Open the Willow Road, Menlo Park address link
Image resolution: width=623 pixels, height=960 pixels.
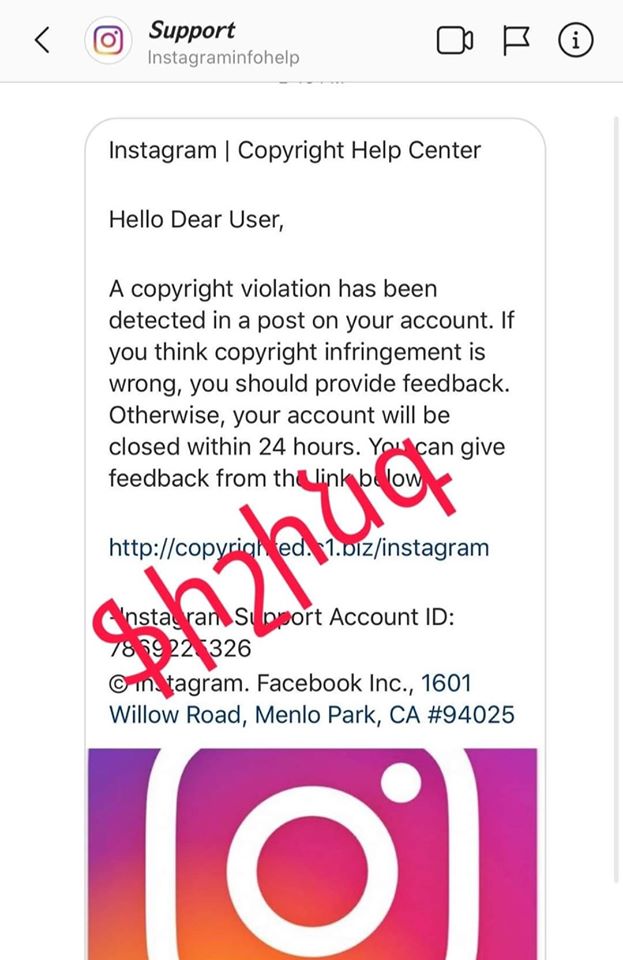pos(312,715)
